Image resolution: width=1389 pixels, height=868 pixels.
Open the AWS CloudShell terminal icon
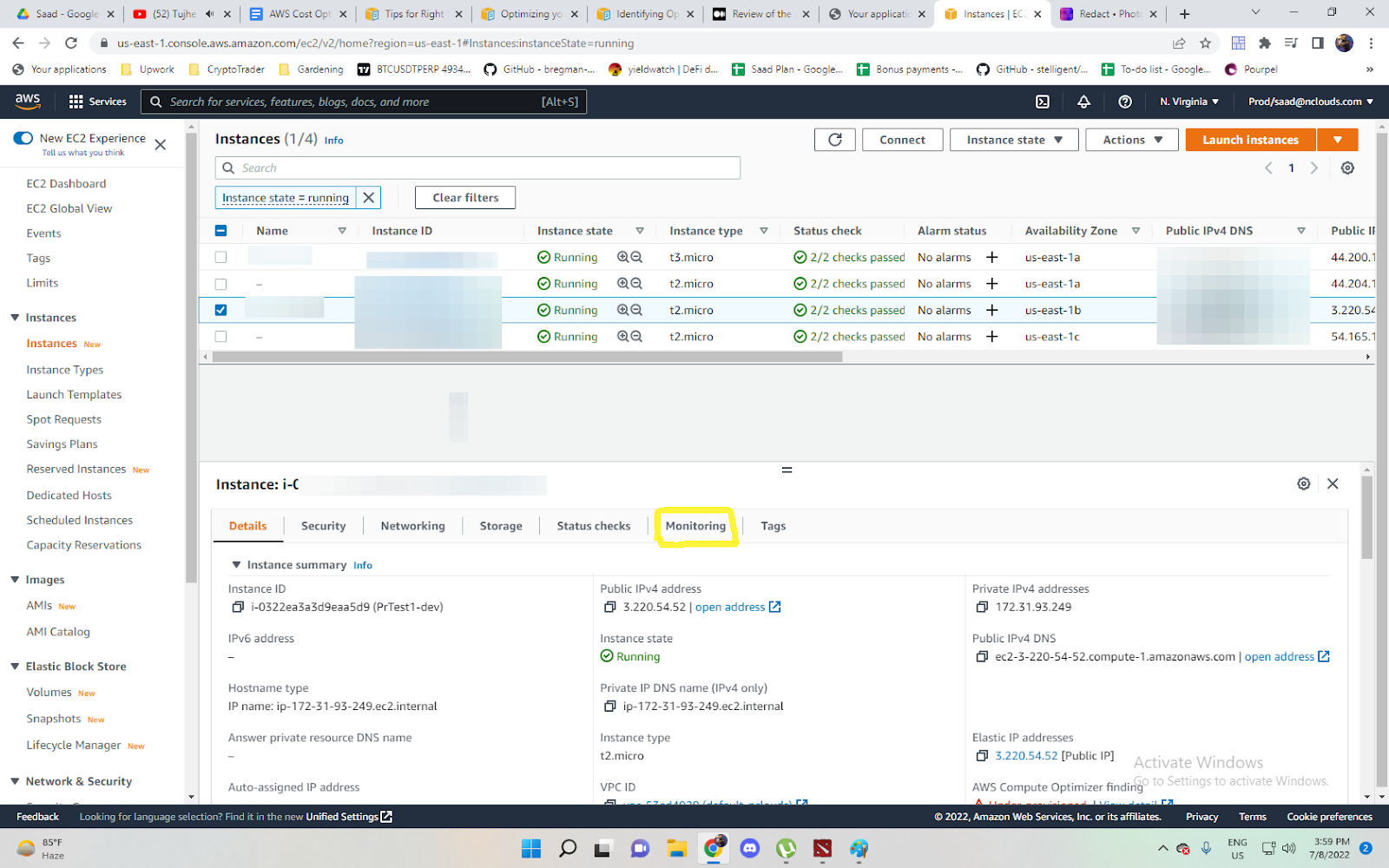[1043, 102]
